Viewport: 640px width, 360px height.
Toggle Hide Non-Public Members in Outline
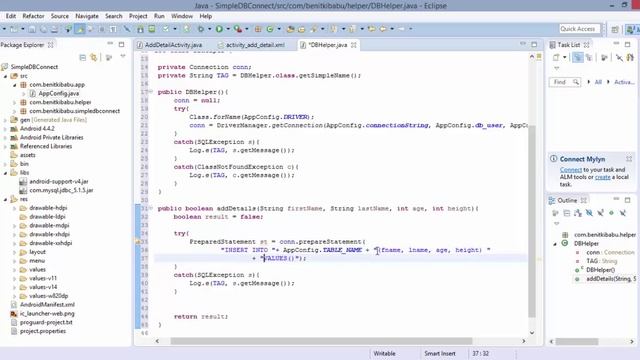point(611,213)
